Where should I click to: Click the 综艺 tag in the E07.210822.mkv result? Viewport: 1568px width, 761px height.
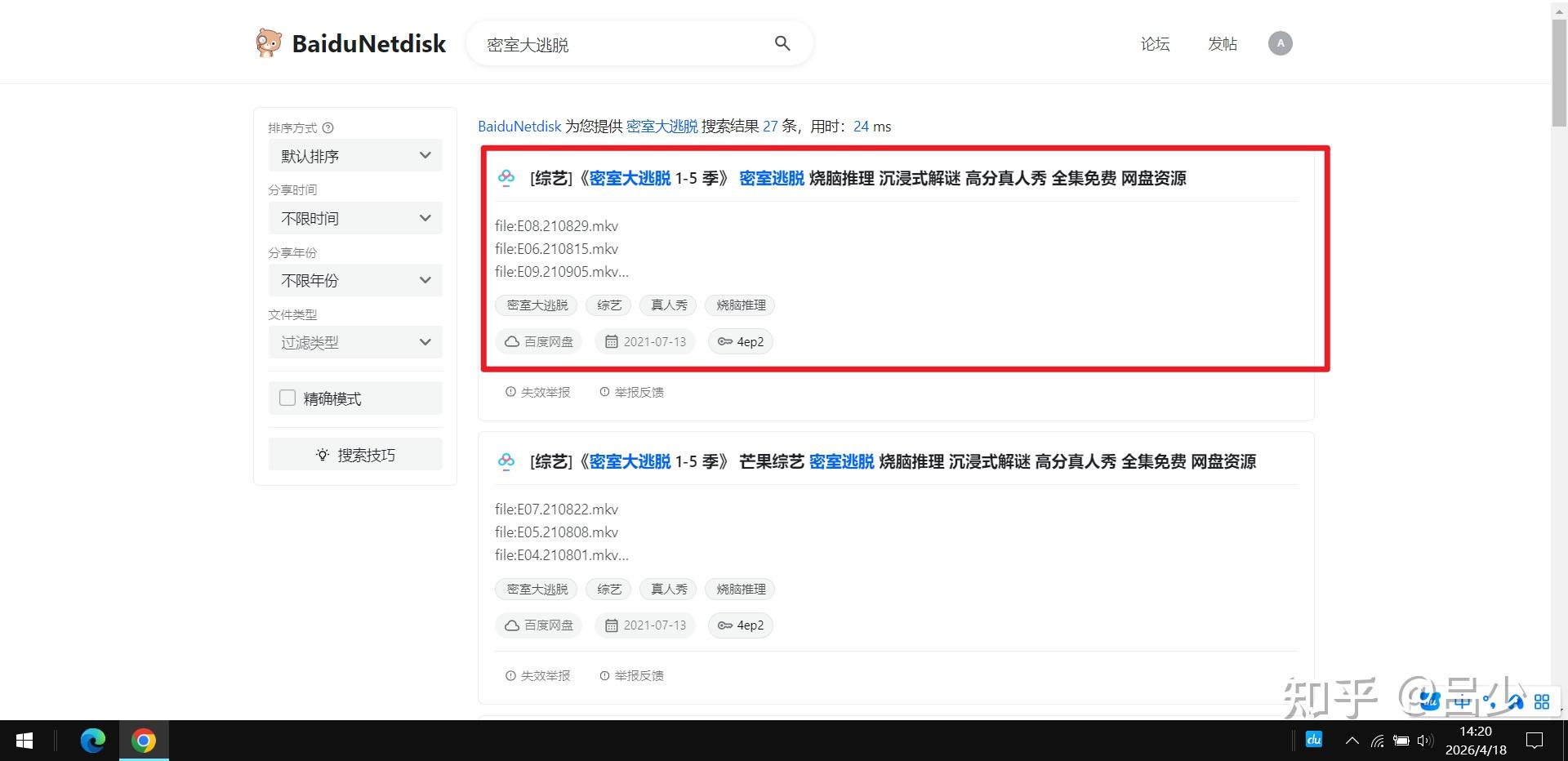click(609, 590)
